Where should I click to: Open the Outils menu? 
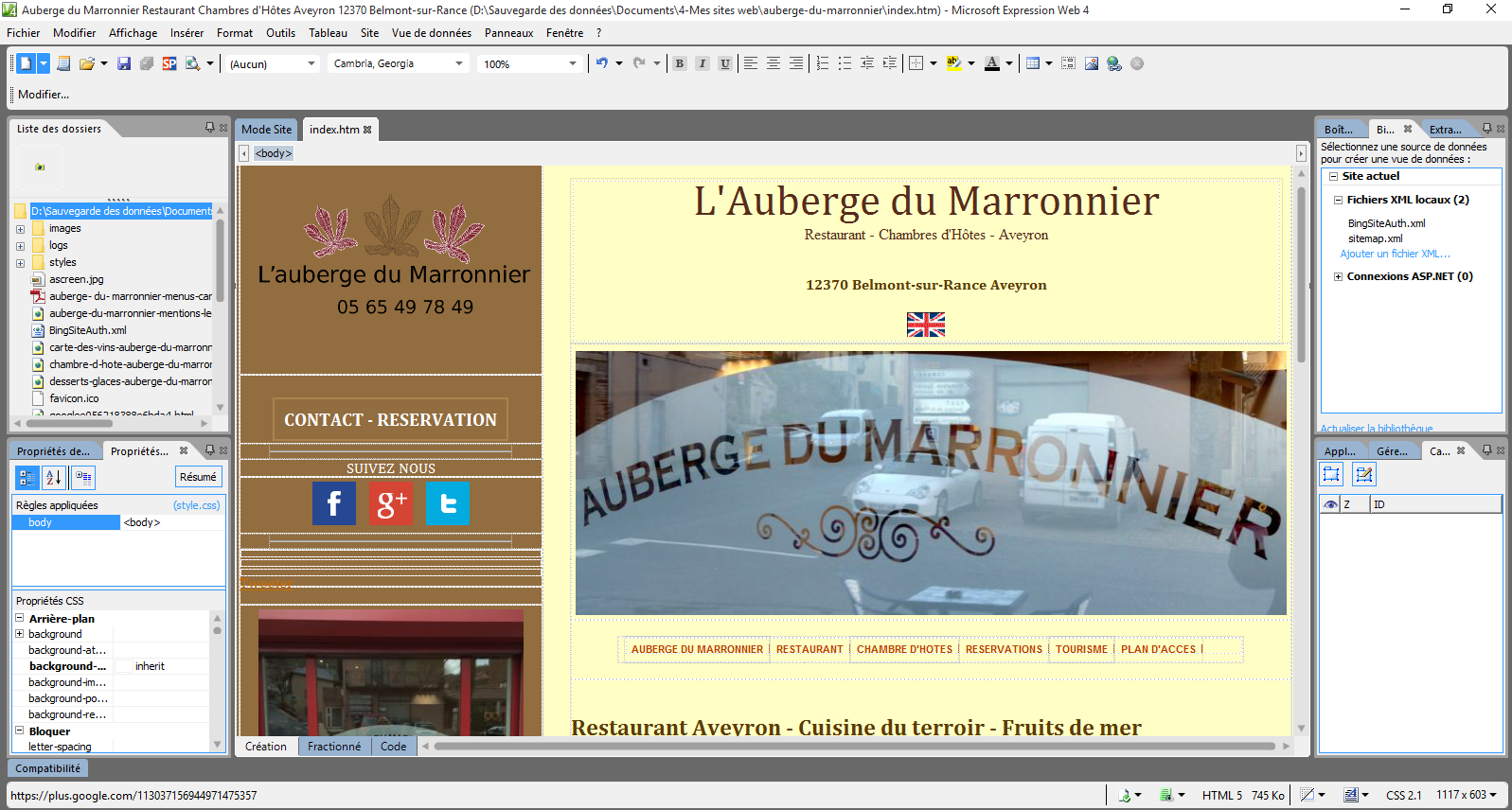click(x=280, y=33)
